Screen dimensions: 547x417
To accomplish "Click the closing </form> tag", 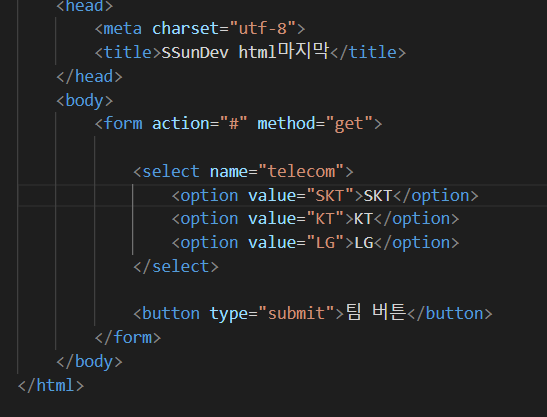I will [128, 337].
